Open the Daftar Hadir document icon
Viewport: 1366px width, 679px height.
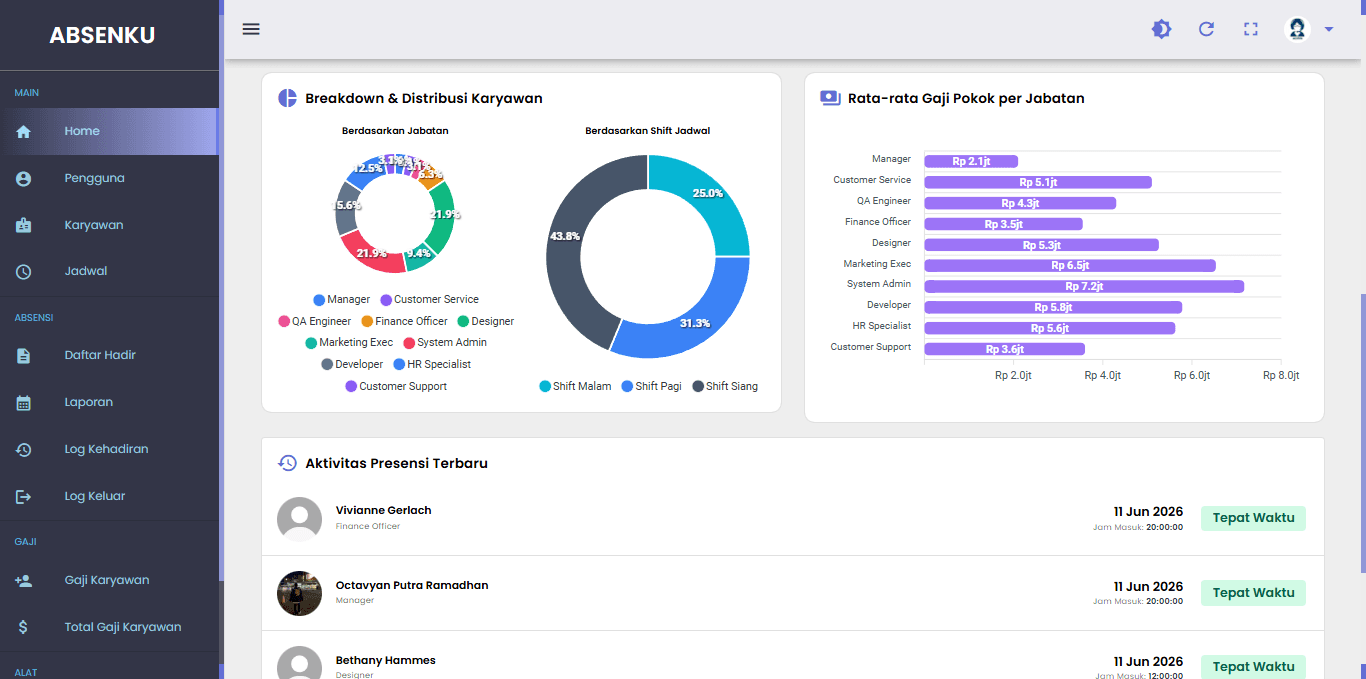click(x=24, y=355)
